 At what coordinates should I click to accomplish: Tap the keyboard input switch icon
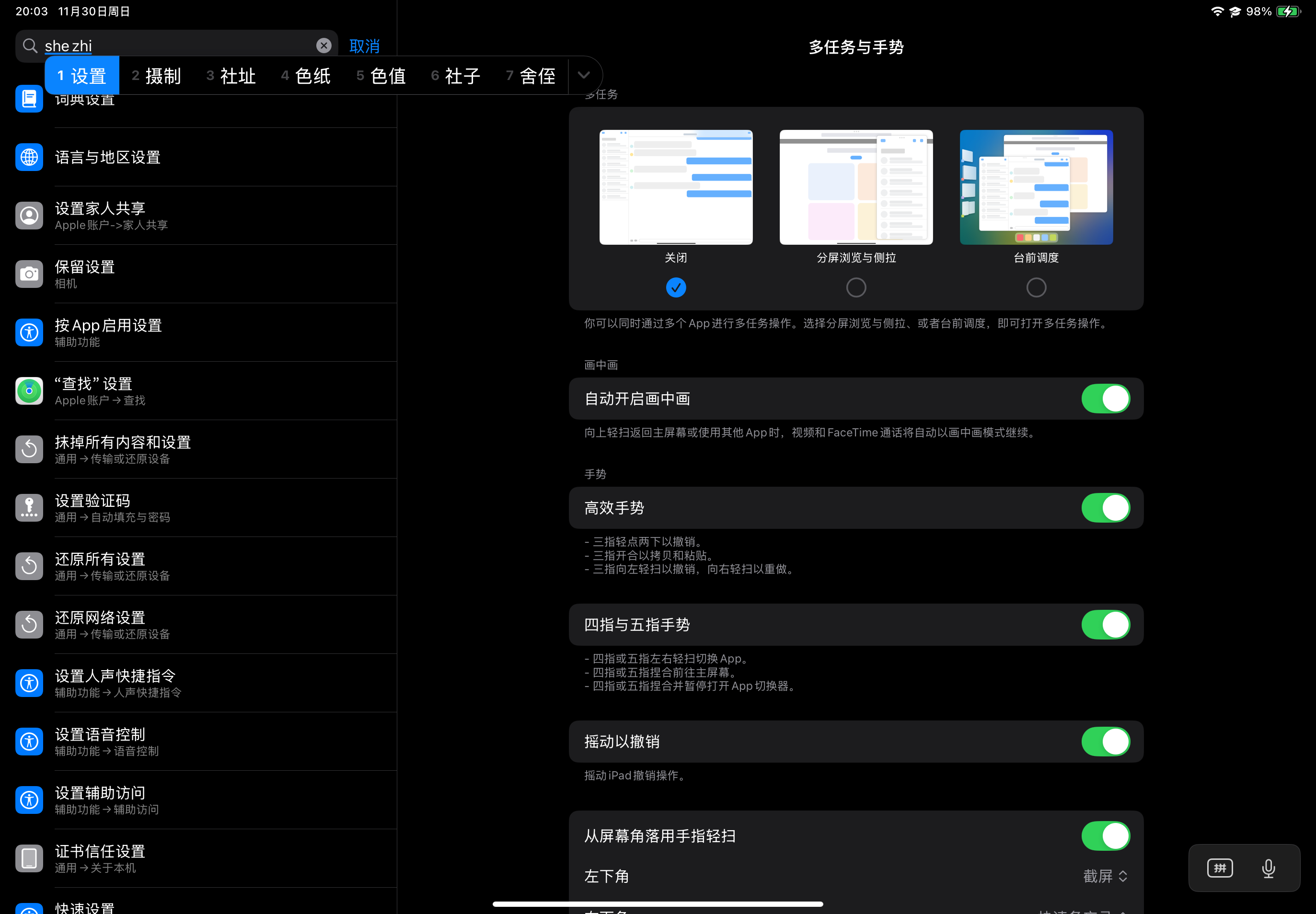(1220, 868)
